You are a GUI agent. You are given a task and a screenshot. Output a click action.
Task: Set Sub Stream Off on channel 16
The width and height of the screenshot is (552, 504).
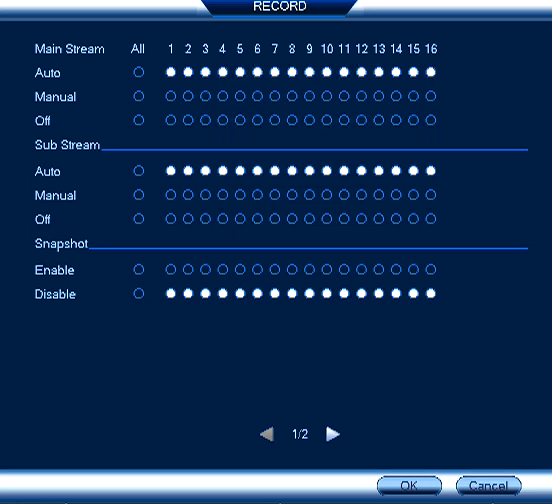pyautogui.click(x=431, y=219)
